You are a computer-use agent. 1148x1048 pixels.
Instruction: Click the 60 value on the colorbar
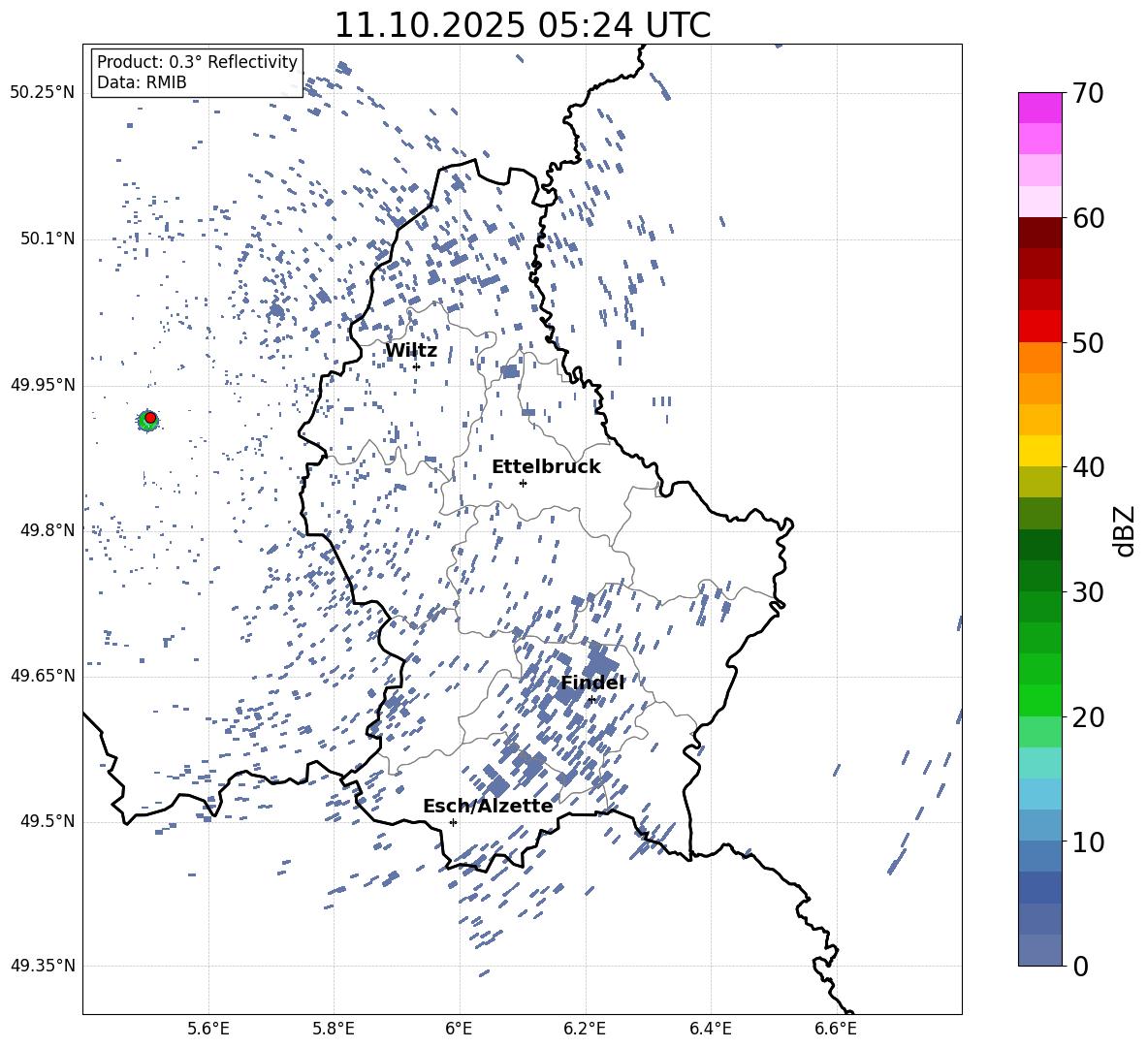click(x=1088, y=218)
